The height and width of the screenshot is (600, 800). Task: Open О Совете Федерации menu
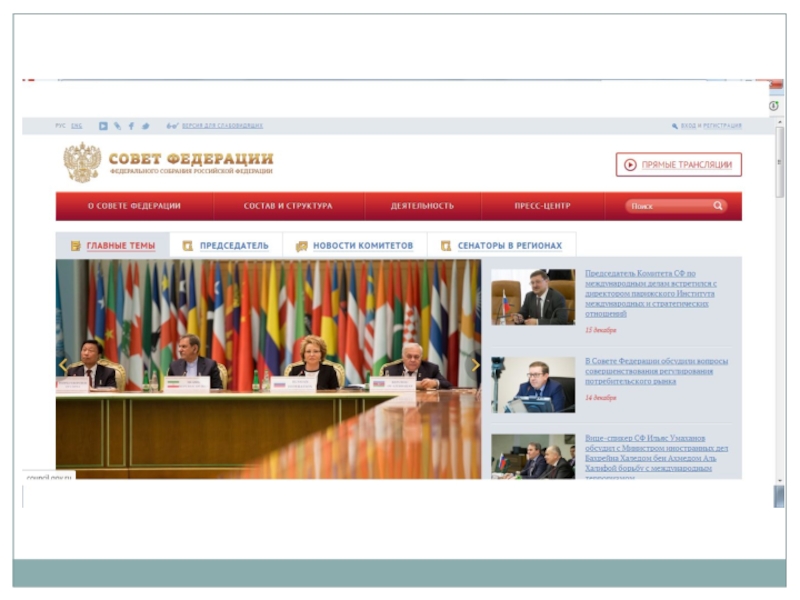[x=134, y=206]
